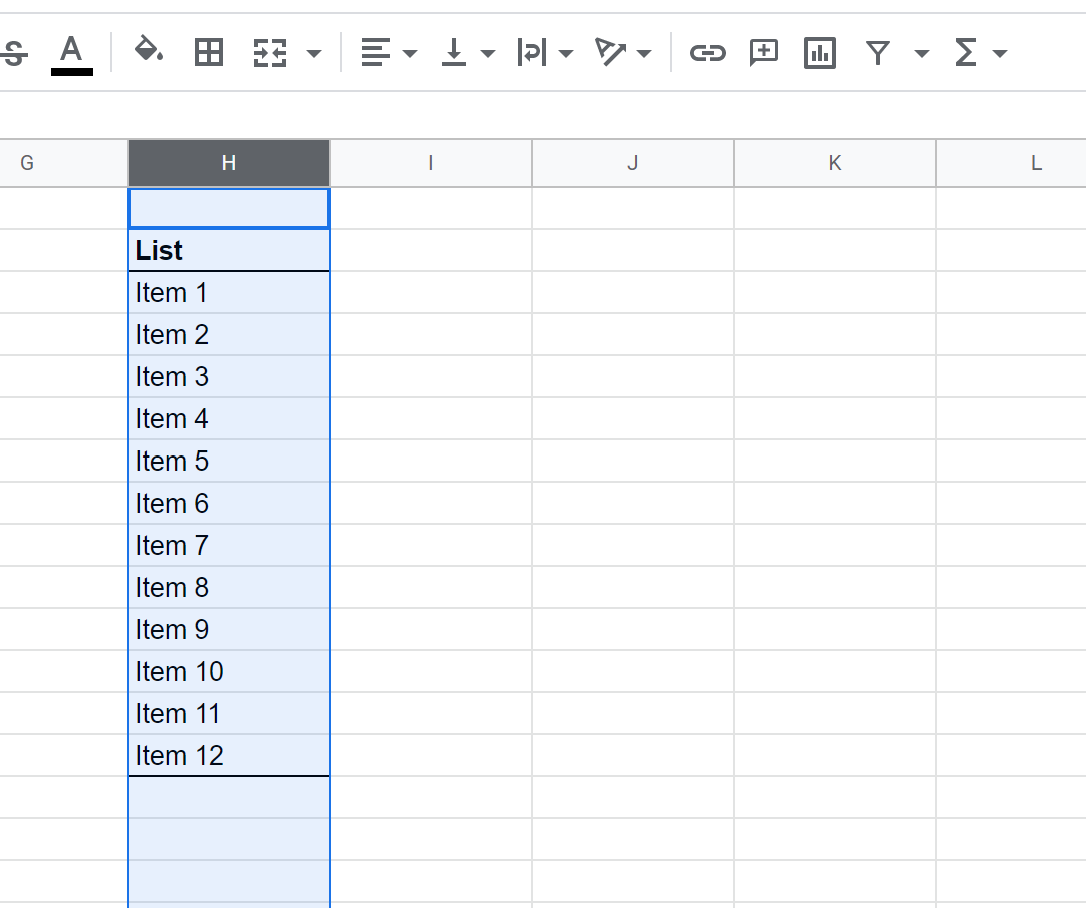Select the horizontal align icon

[x=378, y=52]
